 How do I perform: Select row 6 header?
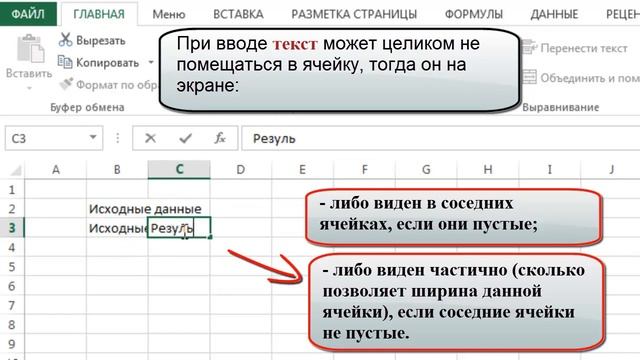coord(12,286)
